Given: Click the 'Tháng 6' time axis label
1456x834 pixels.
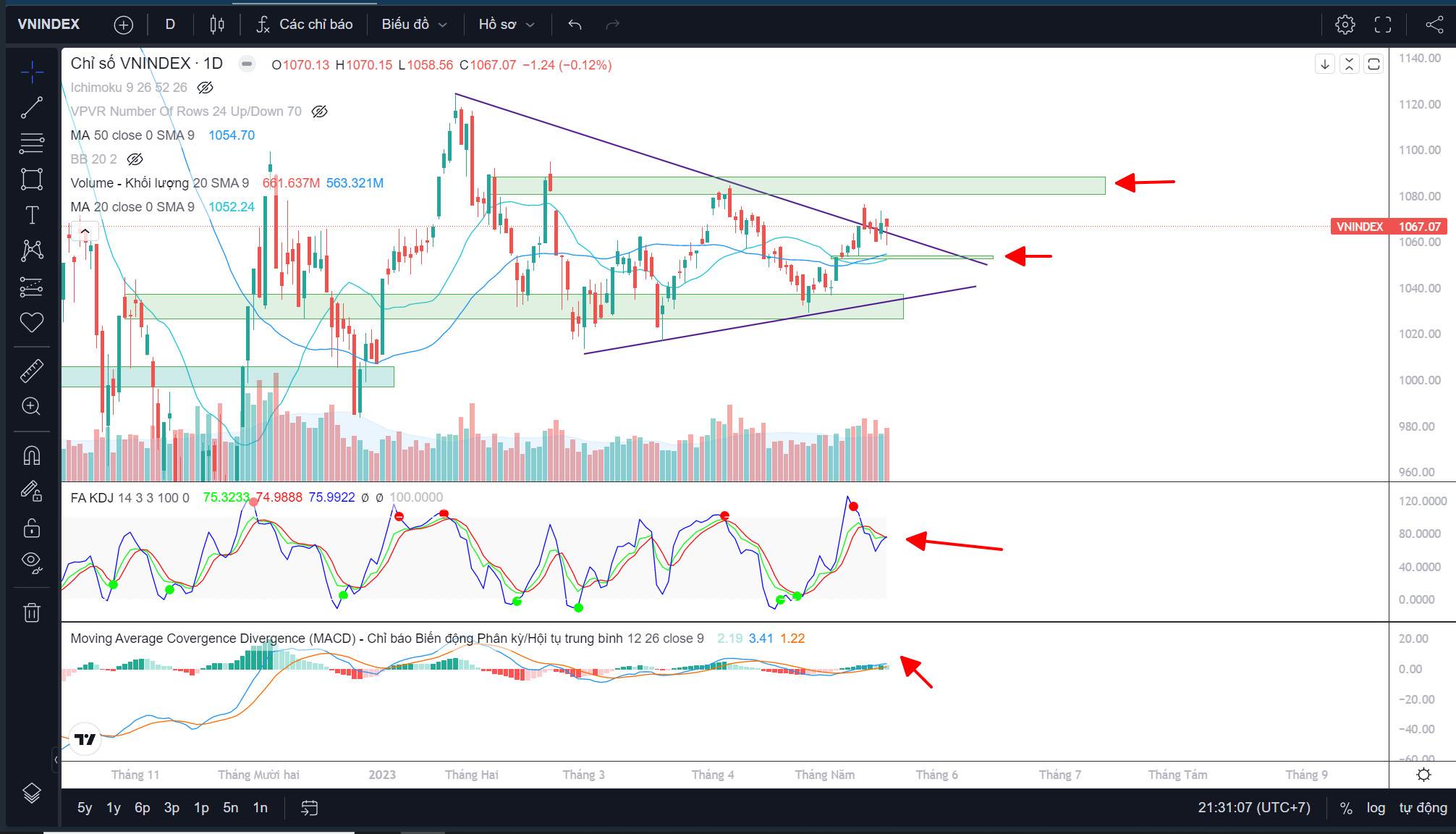Looking at the screenshot, I should point(936,775).
